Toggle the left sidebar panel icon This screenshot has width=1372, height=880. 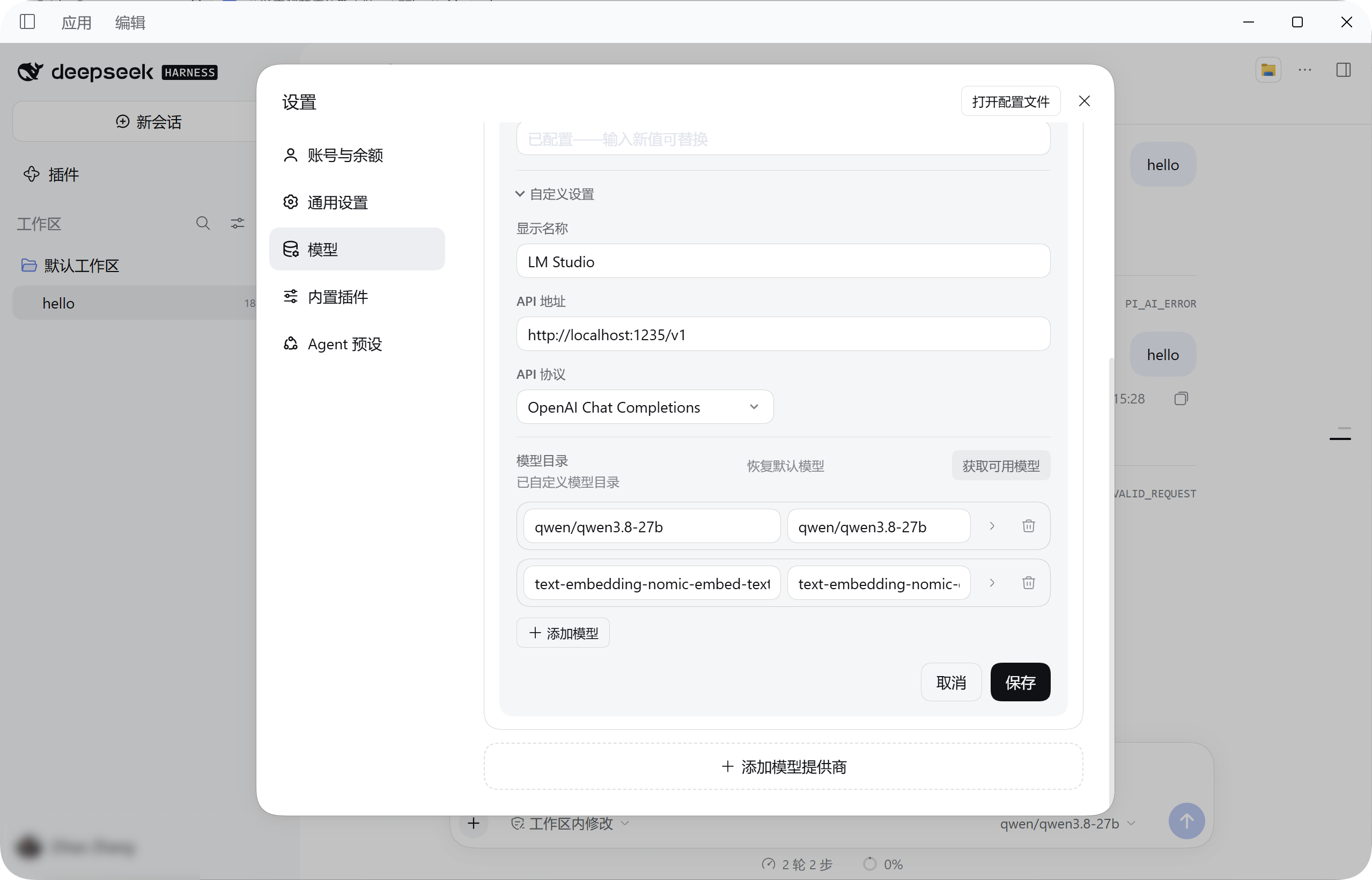coord(27,21)
